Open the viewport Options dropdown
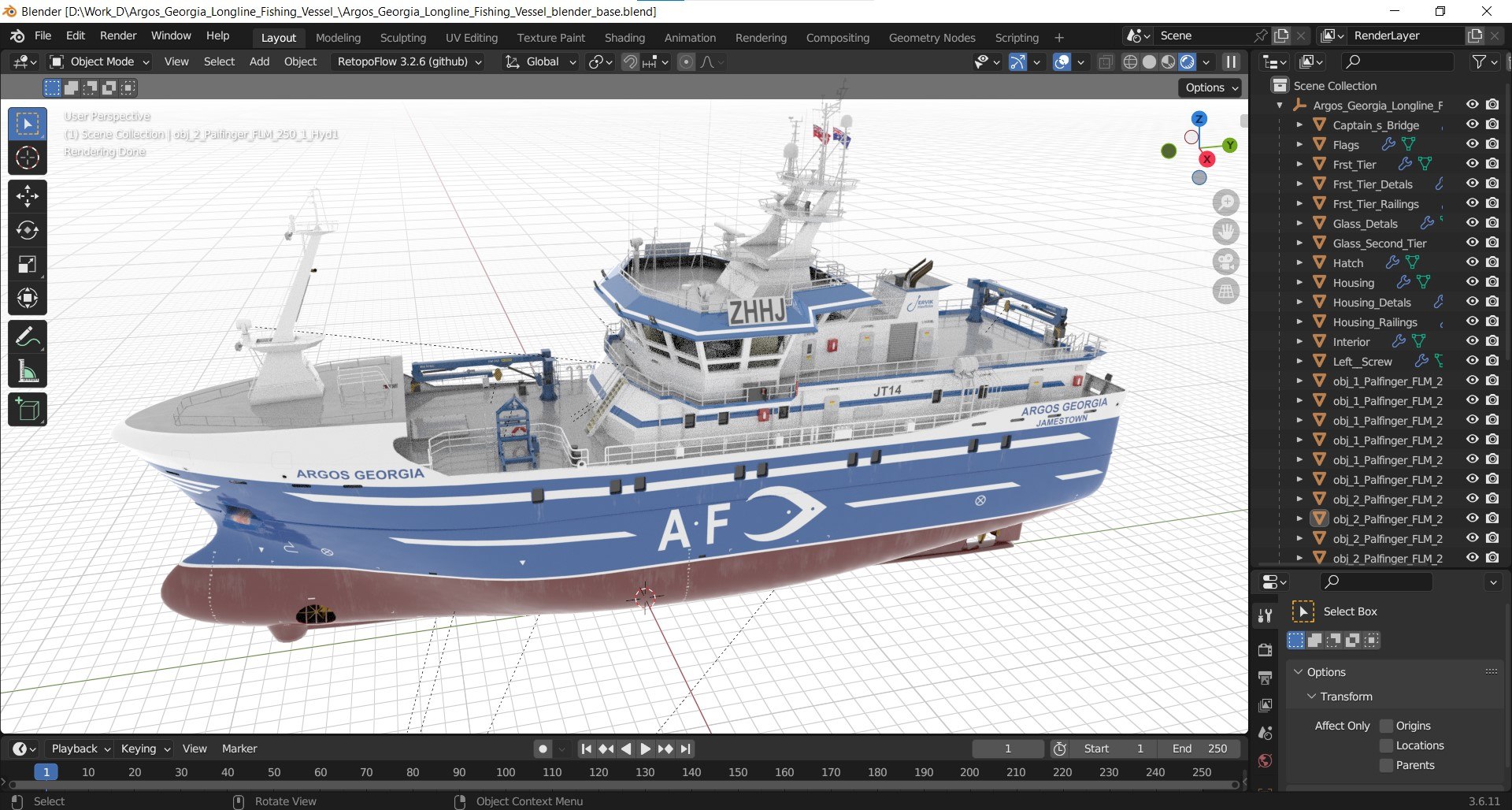This screenshot has height=810, width=1512. [x=1210, y=87]
